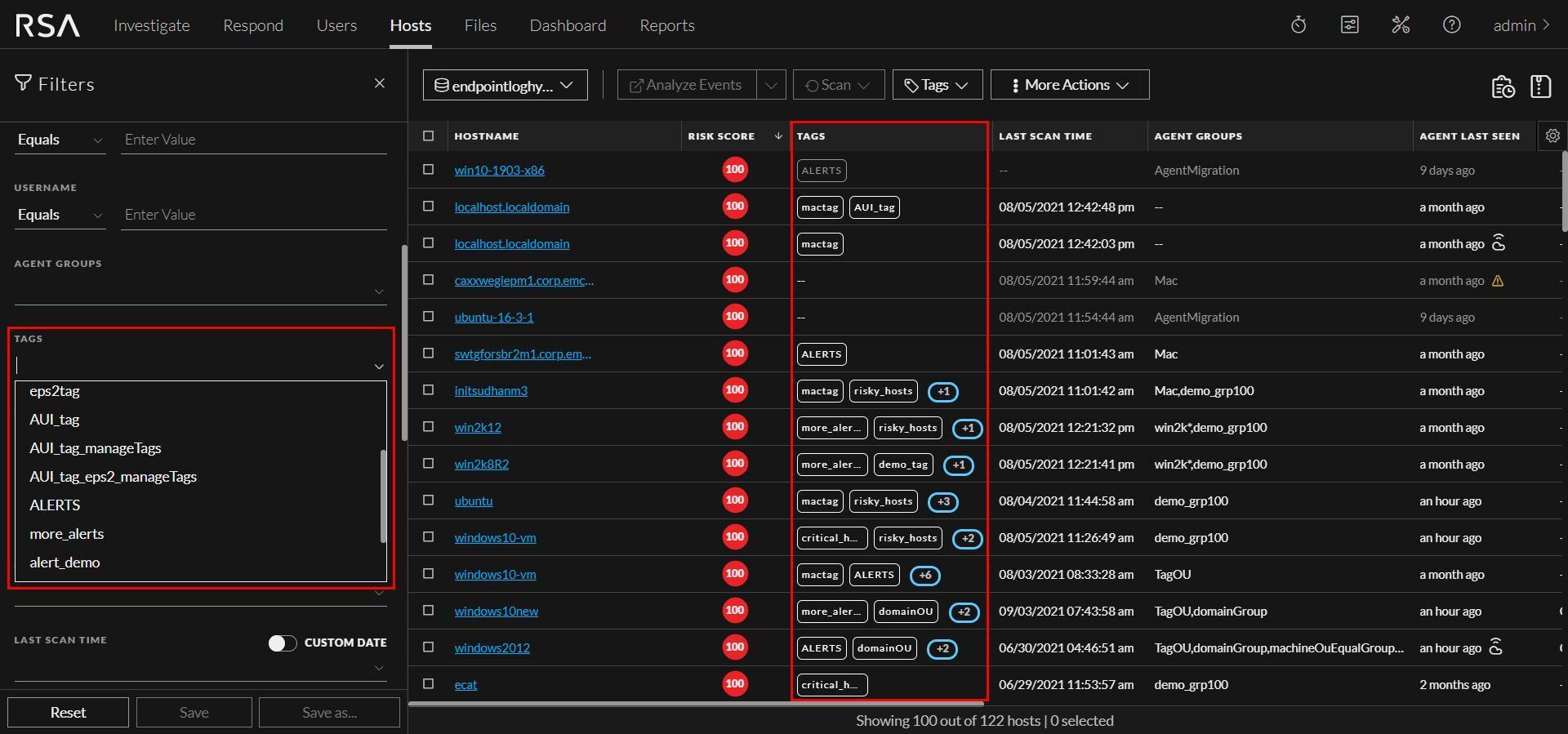Open column settings gear icon
The width and height of the screenshot is (1568, 734).
[1552, 136]
